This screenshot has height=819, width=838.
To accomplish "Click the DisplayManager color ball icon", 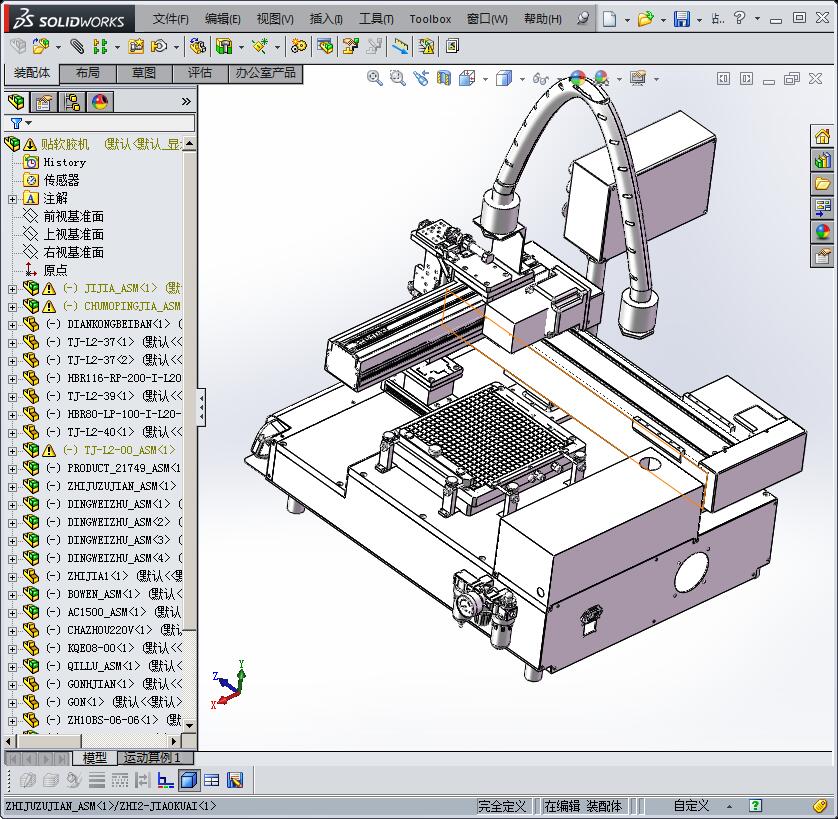I will (100, 102).
